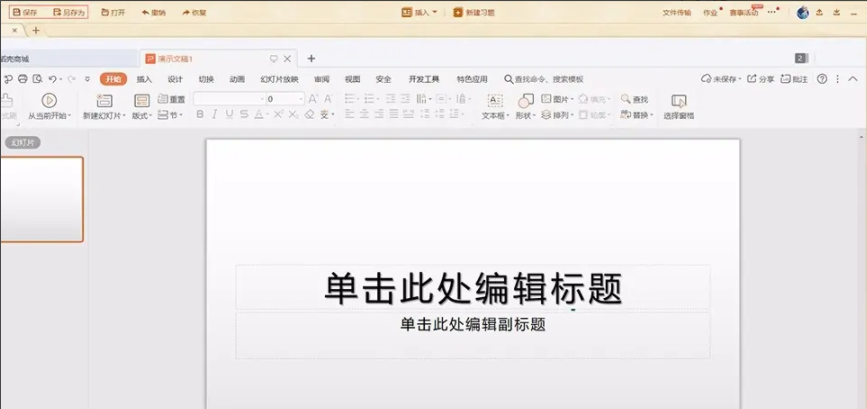
Task: Toggle underline formatting with the U button
Action: tap(229, 115)
